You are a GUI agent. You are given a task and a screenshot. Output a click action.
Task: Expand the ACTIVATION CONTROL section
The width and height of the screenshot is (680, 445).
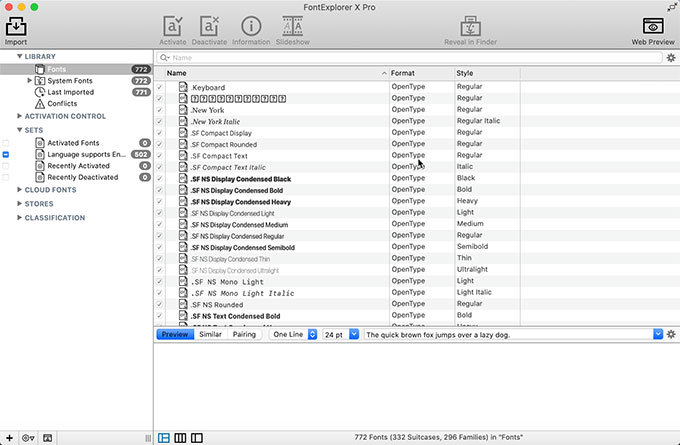point(19,116)
